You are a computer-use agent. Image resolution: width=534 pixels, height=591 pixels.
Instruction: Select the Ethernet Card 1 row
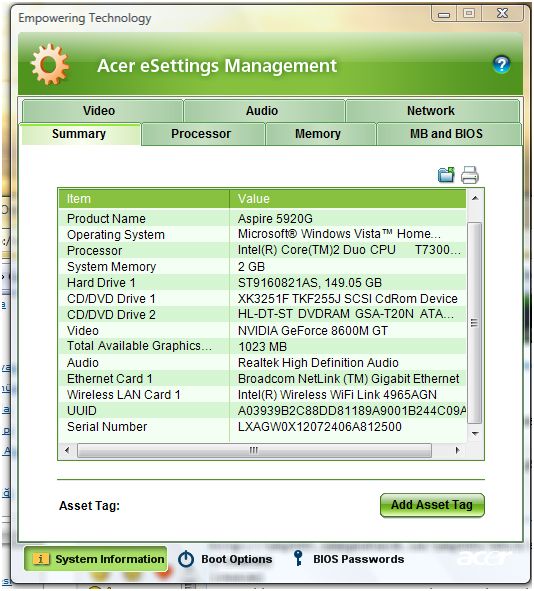(x=262, y=378)
